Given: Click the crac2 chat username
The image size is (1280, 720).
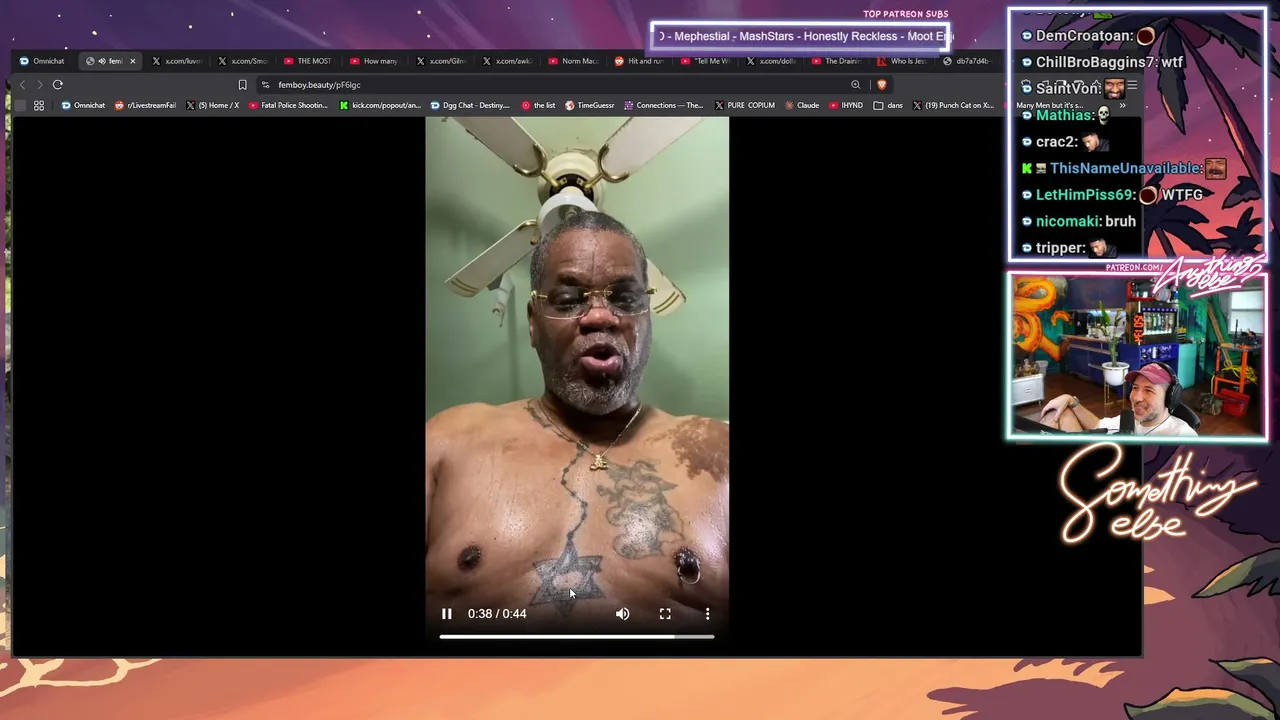Looking at the screenshot, I should coord(1057,142).
